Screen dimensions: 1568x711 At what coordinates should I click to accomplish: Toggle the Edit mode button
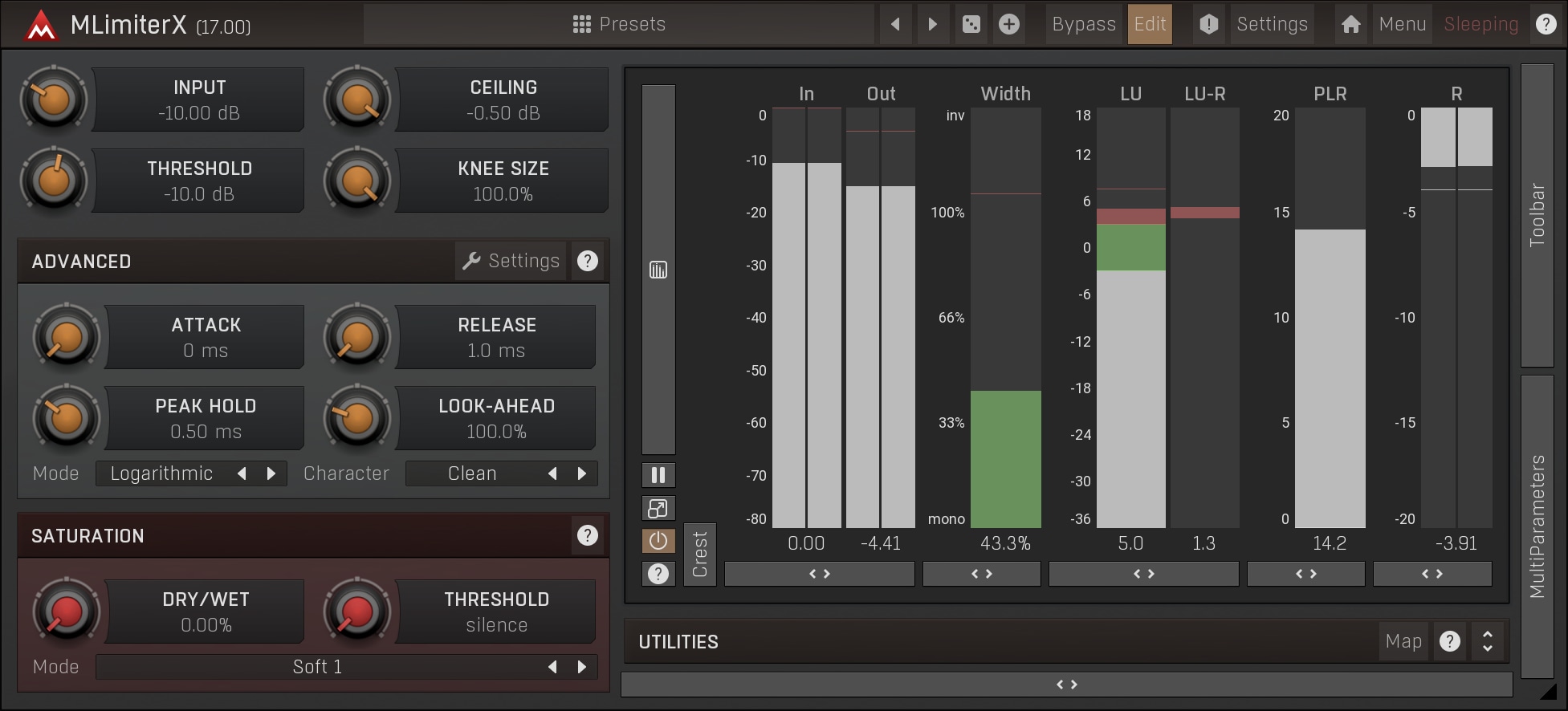[x=1150, y=24]
